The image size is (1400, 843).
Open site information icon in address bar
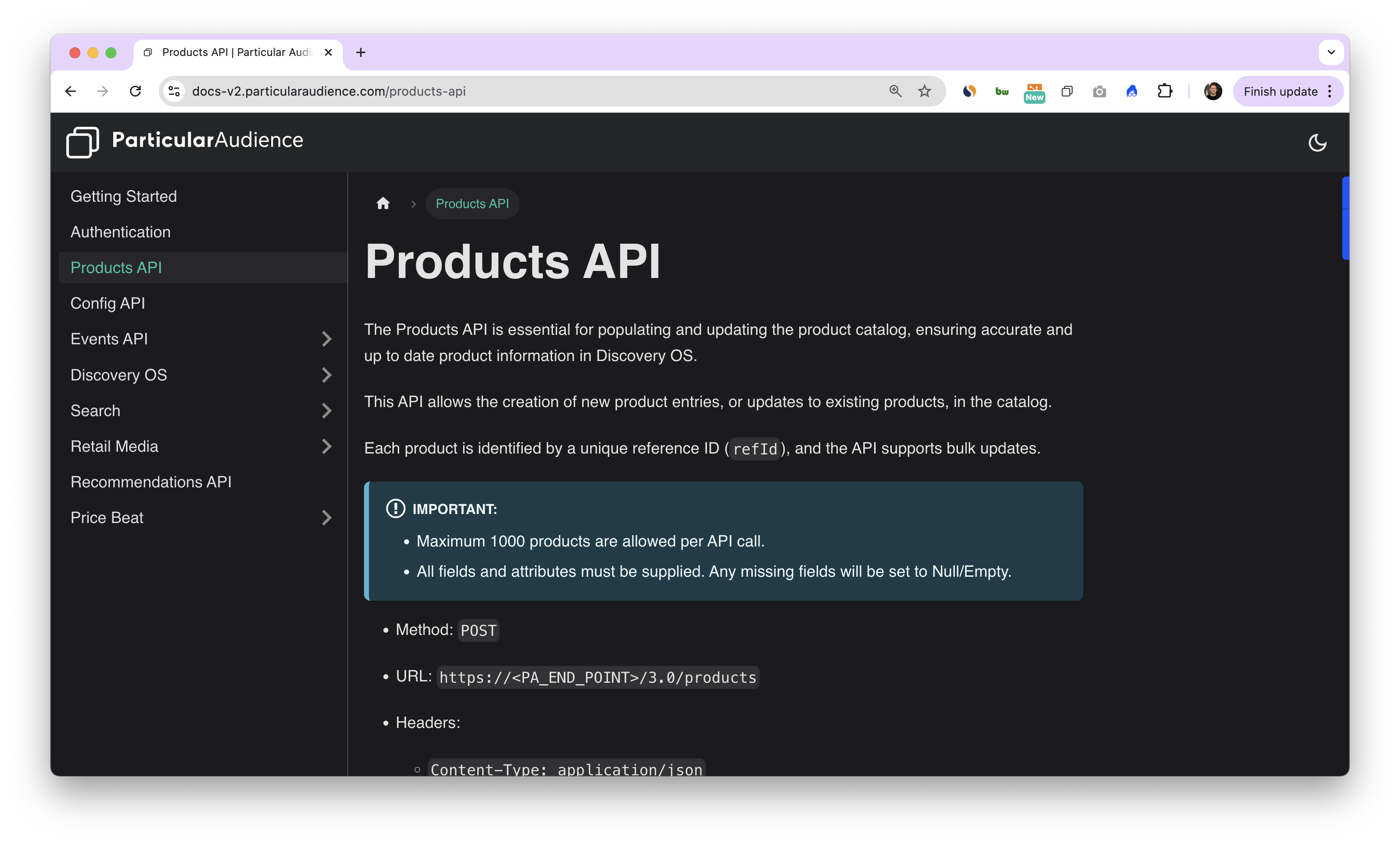pyautogui.click(x=174, y=91)
